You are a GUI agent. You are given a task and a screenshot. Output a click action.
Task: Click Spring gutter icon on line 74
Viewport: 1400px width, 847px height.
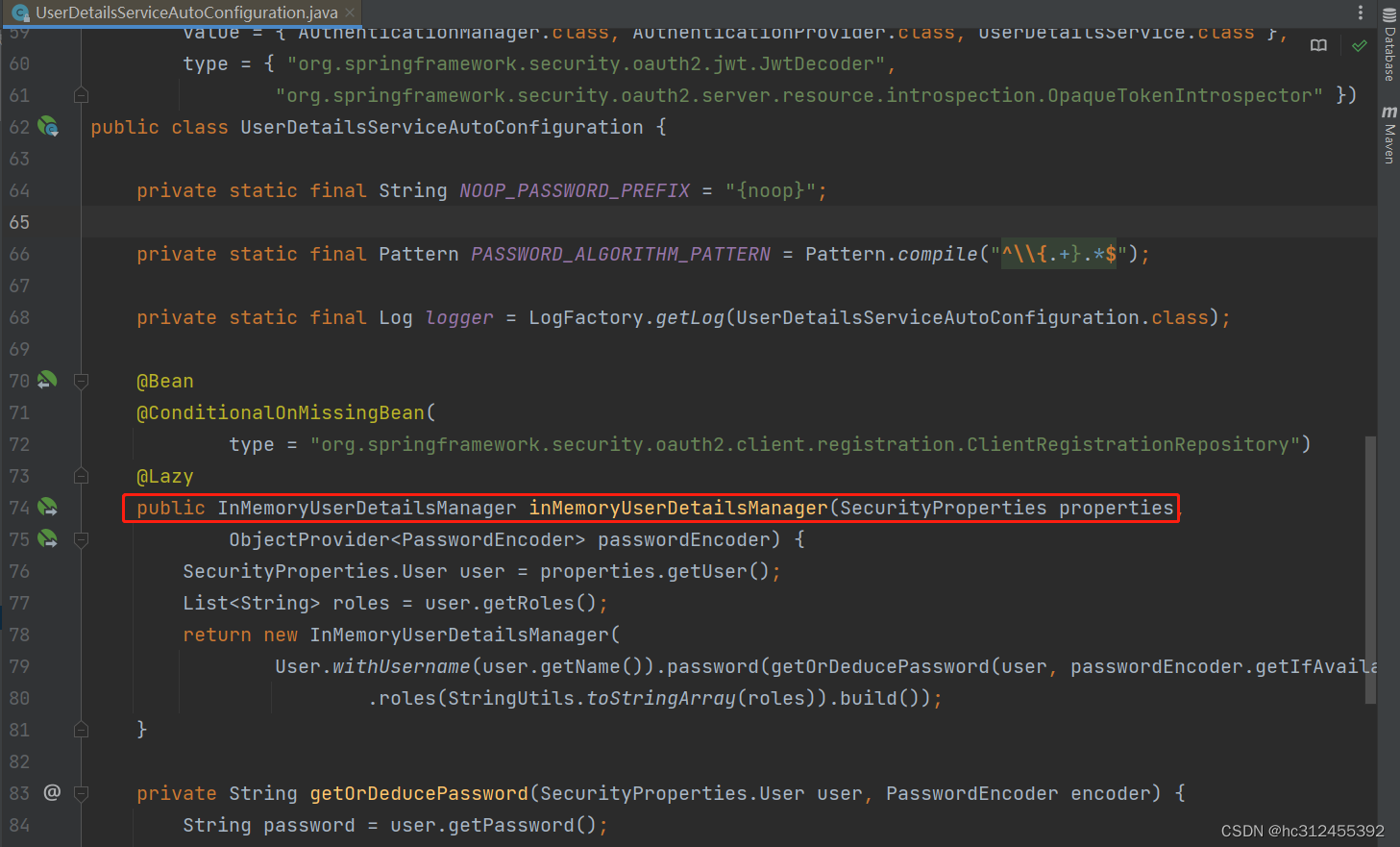(x=47, y=508)
